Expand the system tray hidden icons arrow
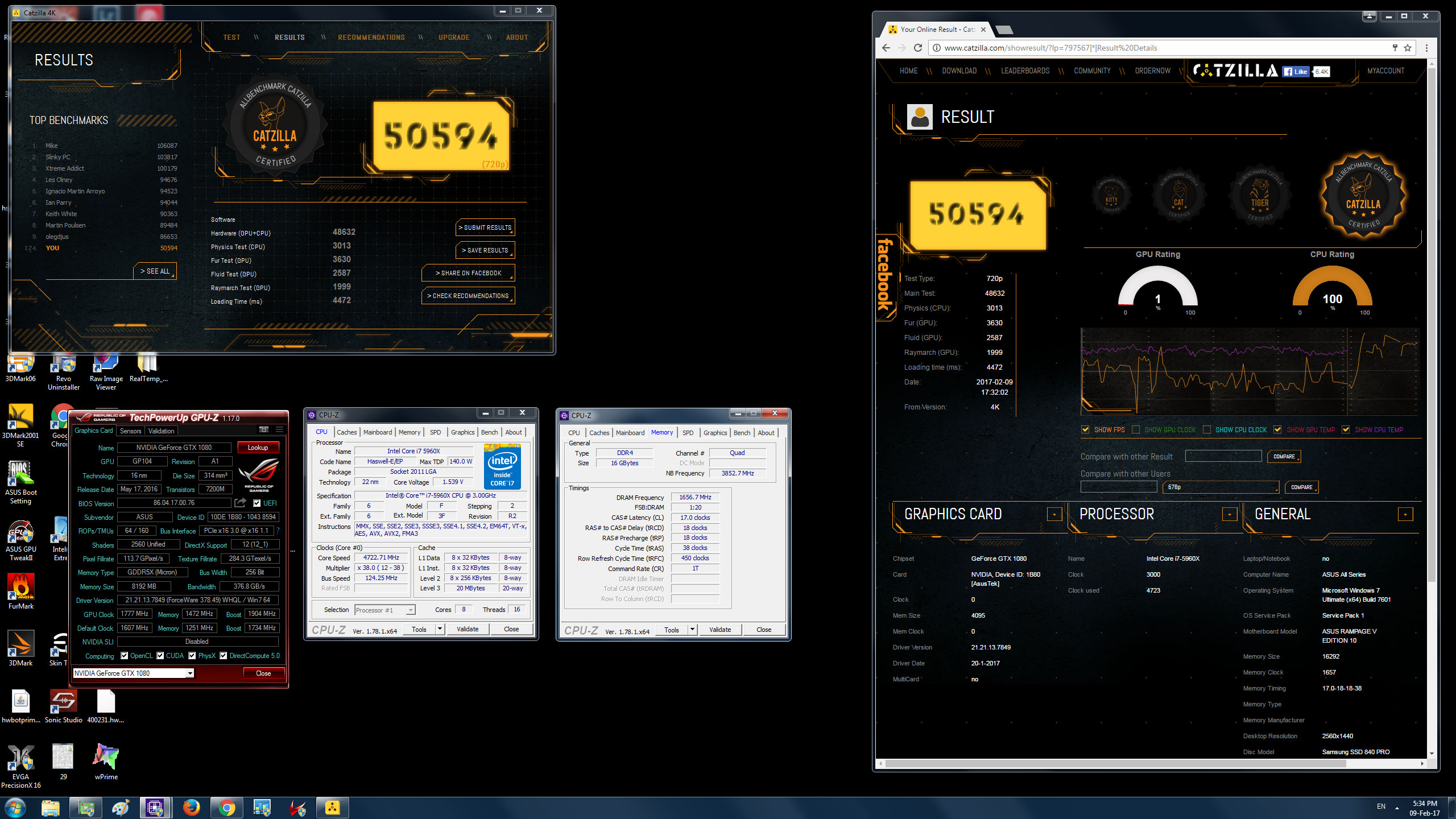 pos(1397,808)
